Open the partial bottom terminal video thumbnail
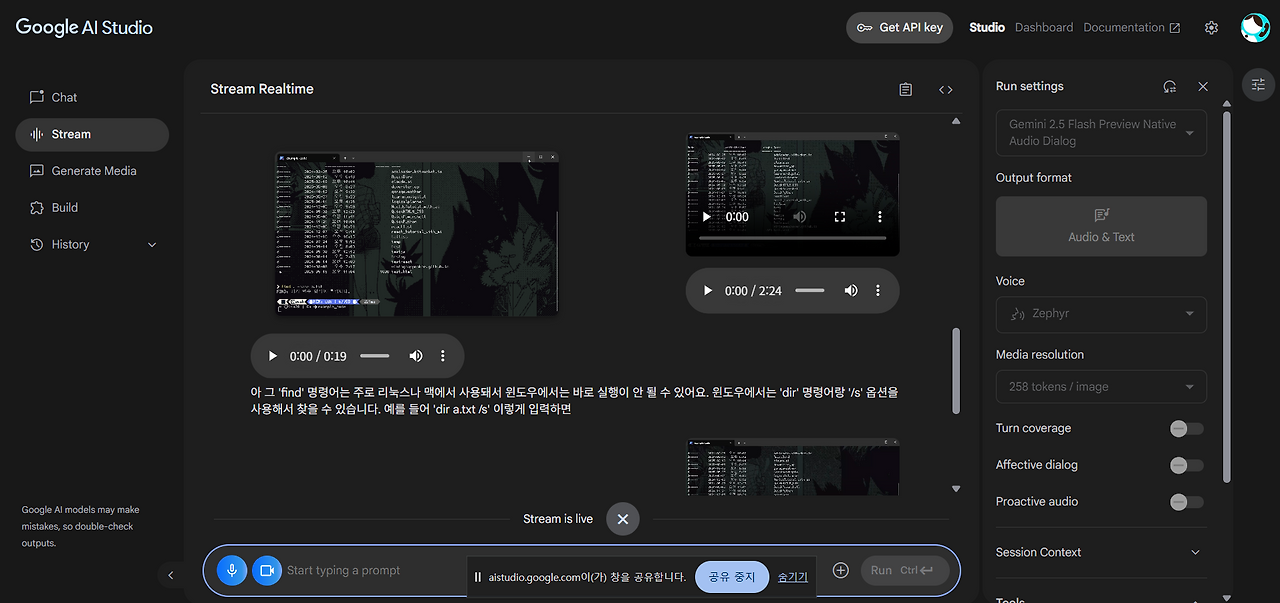Screen dimensions: 1280x603 pos(793,467)
